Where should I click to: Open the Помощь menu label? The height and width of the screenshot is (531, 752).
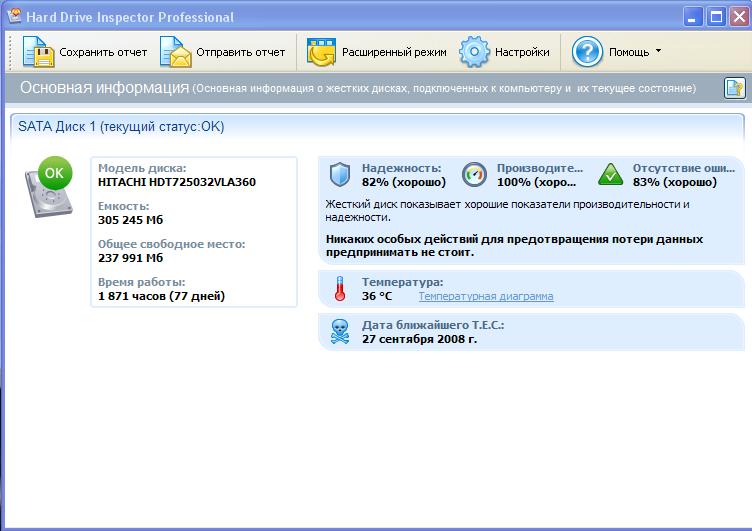(629, 52)
